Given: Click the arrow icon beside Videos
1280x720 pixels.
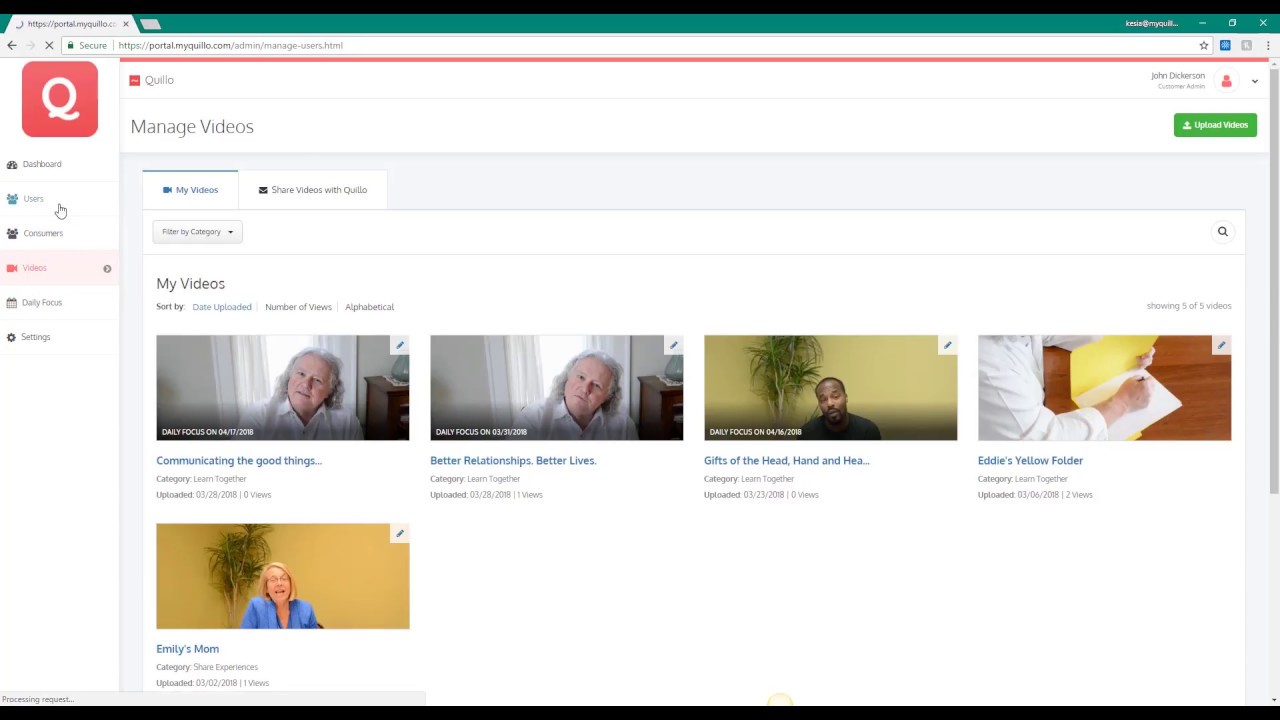Looking at the screenshot, I should coord(107,268).
